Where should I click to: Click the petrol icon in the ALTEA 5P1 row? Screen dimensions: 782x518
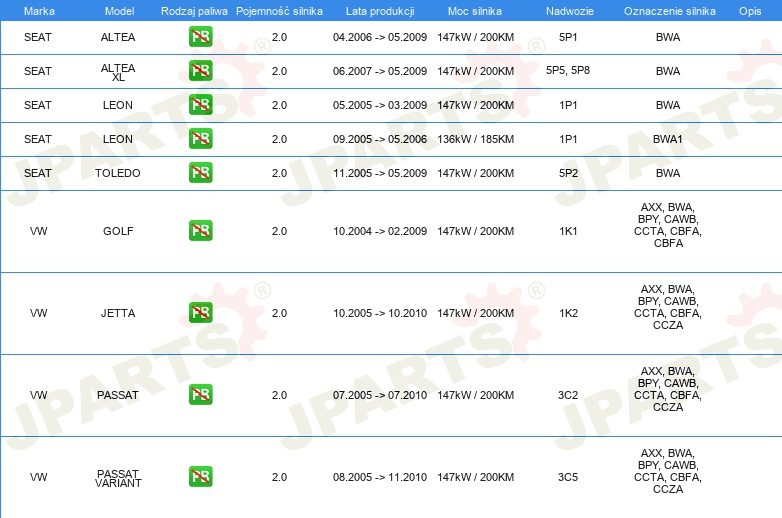[200, 37]
